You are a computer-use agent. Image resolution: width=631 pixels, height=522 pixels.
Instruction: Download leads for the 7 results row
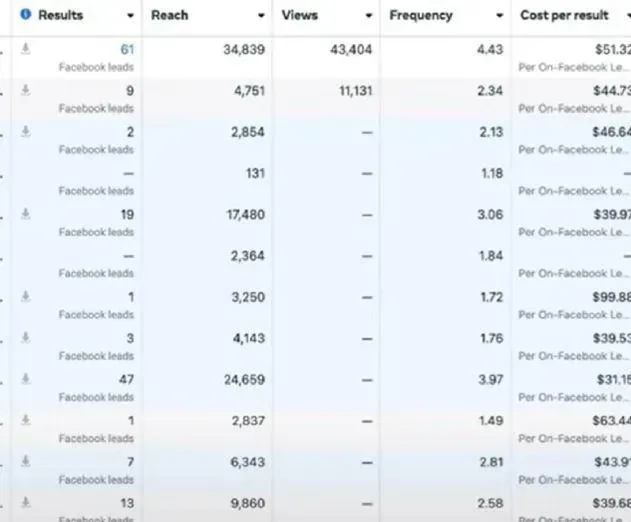pos(26,461)
